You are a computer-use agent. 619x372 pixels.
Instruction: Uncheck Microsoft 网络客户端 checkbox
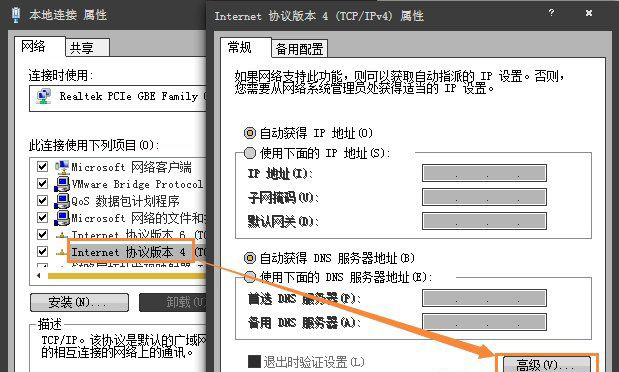(42, 167)
